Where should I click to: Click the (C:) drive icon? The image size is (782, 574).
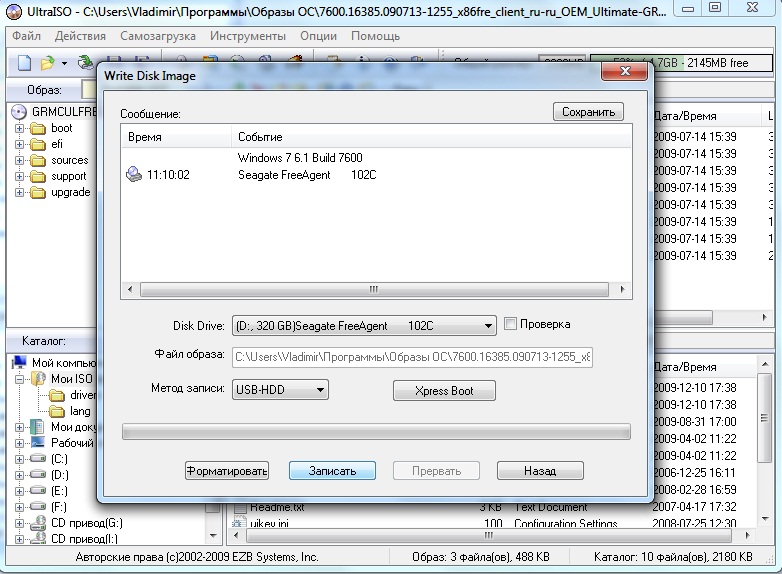click(38, 458)
